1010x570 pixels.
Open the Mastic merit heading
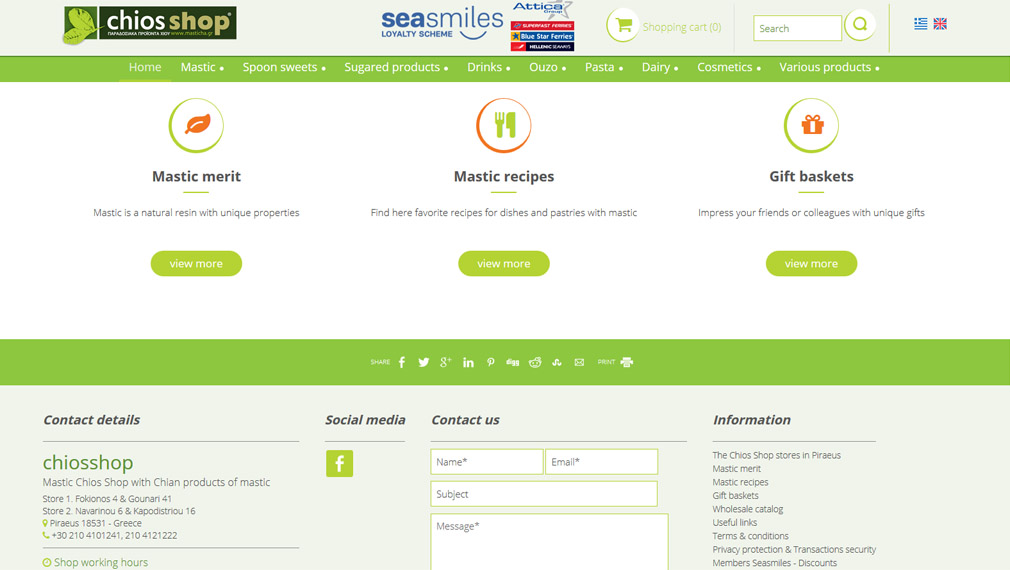click(196, 176)
